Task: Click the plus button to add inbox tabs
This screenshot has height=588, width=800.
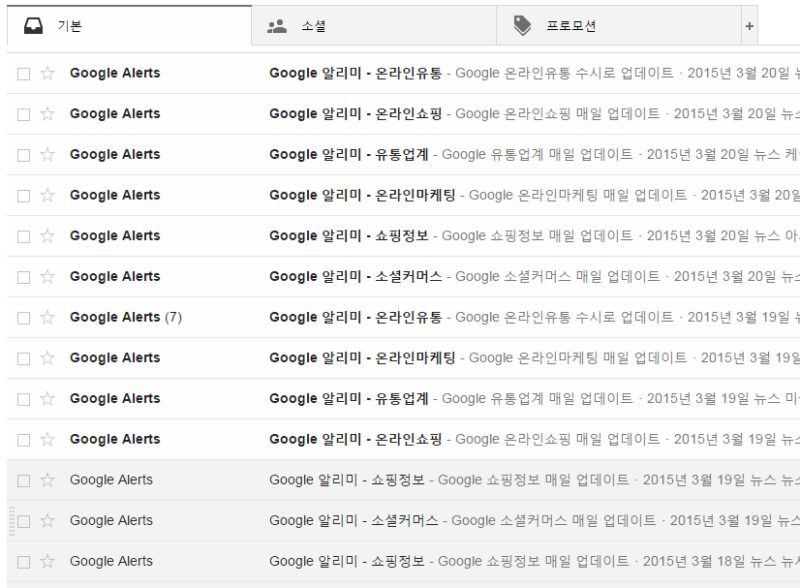Action: pyautogui.click(x=749, y=27)
